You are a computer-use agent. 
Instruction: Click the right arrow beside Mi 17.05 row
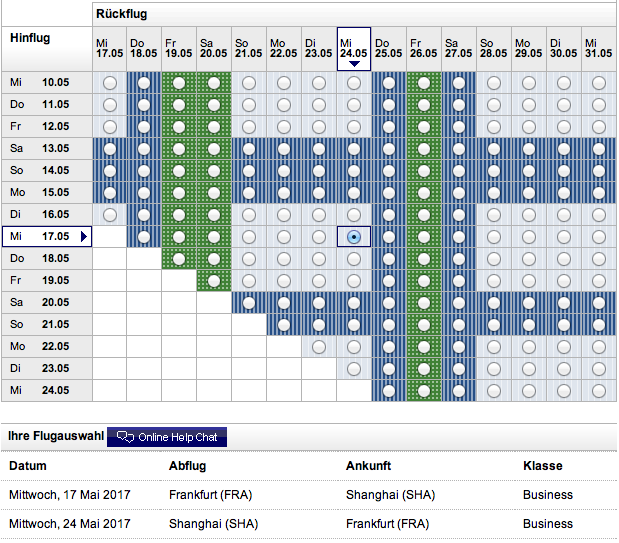84,237
